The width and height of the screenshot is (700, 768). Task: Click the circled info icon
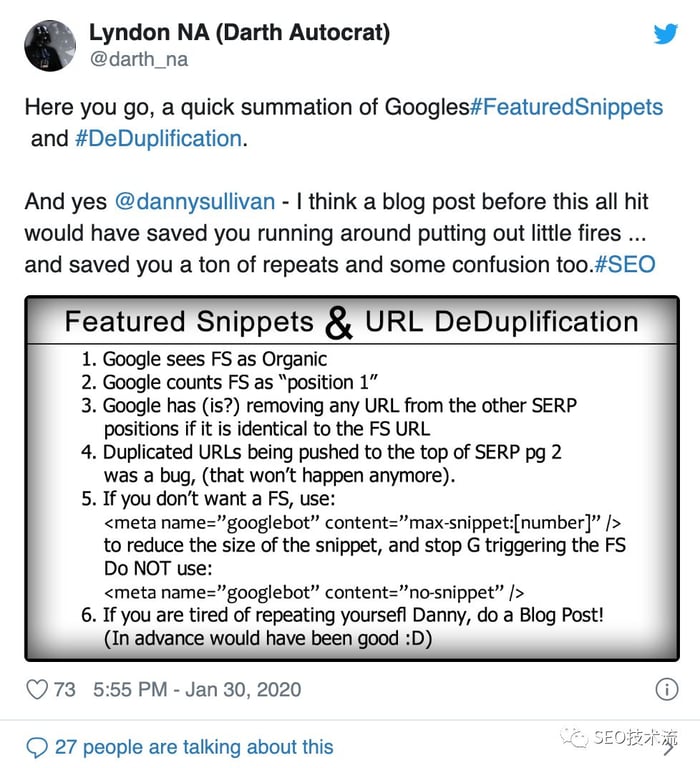coord(665,689)
